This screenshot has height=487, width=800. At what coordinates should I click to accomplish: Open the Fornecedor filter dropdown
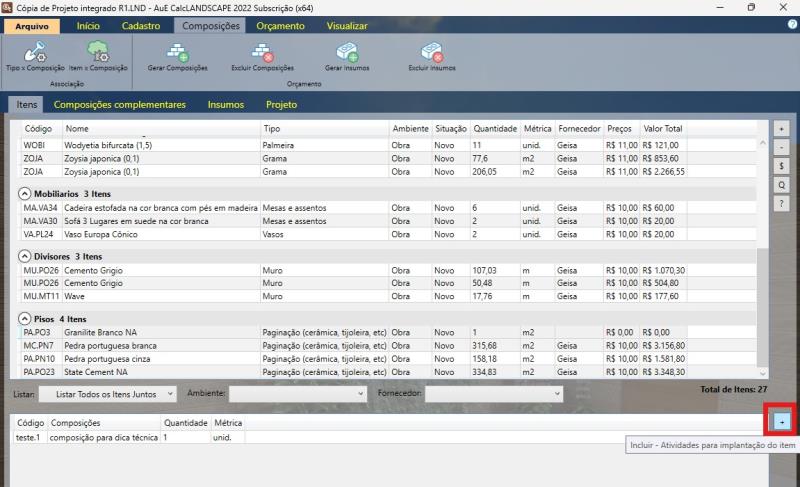click(x=494, y=394)
